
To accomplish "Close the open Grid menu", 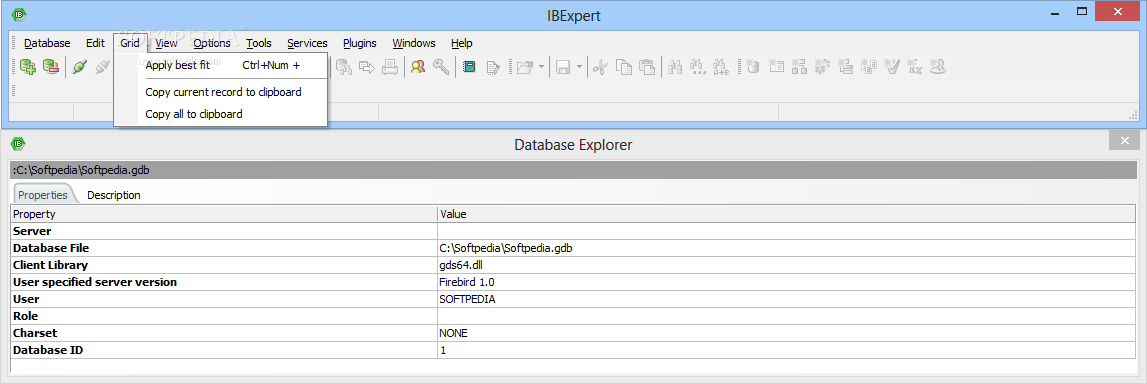I will [130, 43].
